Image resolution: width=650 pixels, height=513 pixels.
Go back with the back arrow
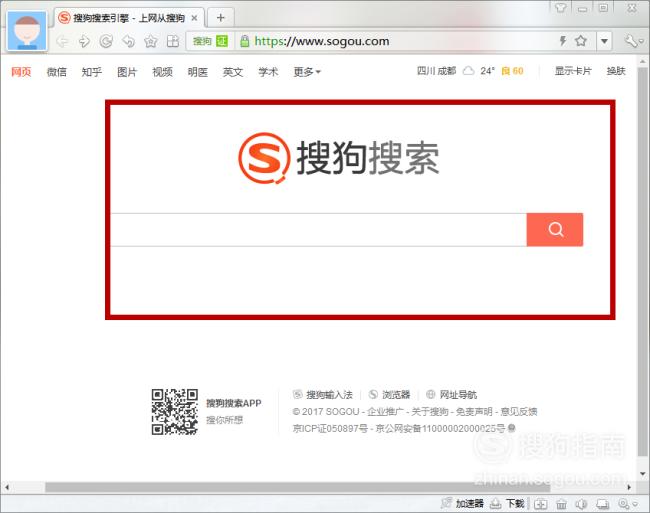[62, 41]
